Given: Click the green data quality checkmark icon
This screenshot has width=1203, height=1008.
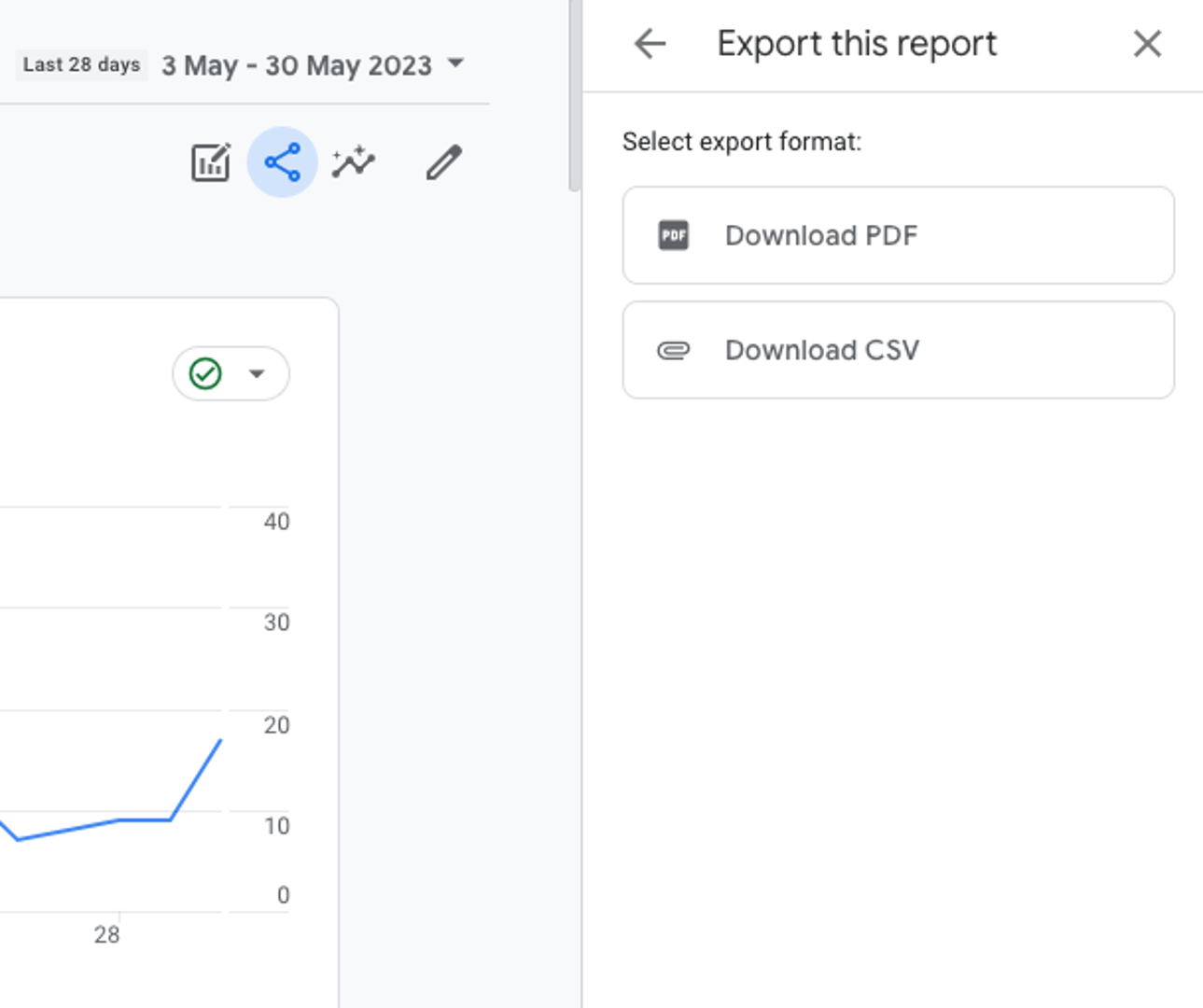Looking at the screenshot, I should click(207, 372).
